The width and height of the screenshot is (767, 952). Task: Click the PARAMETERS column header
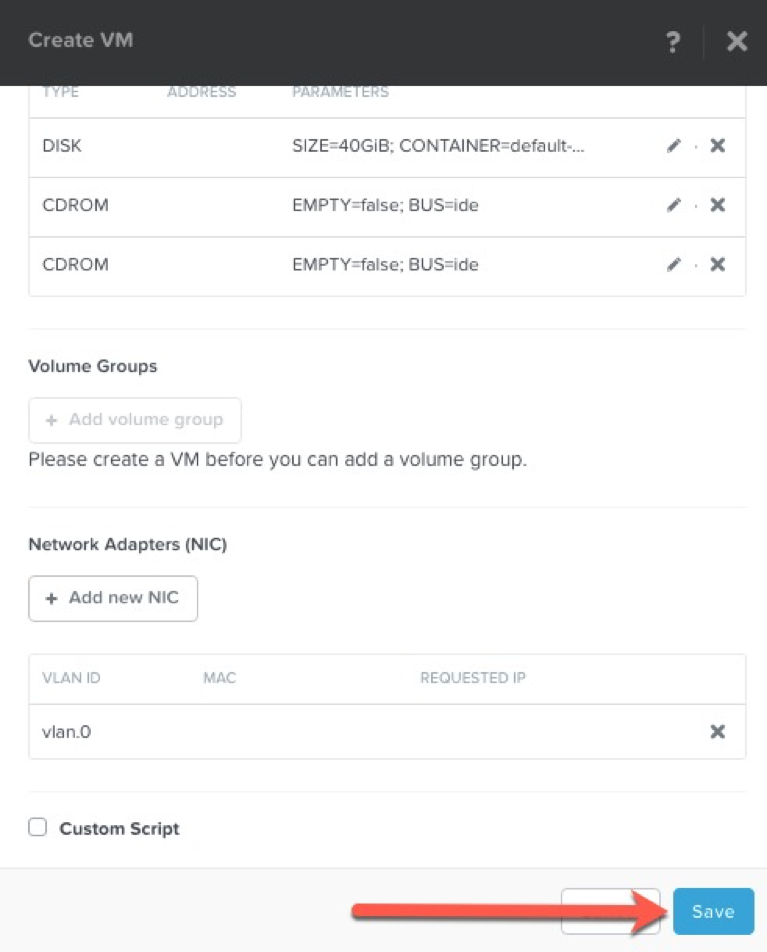click(340, 92)
